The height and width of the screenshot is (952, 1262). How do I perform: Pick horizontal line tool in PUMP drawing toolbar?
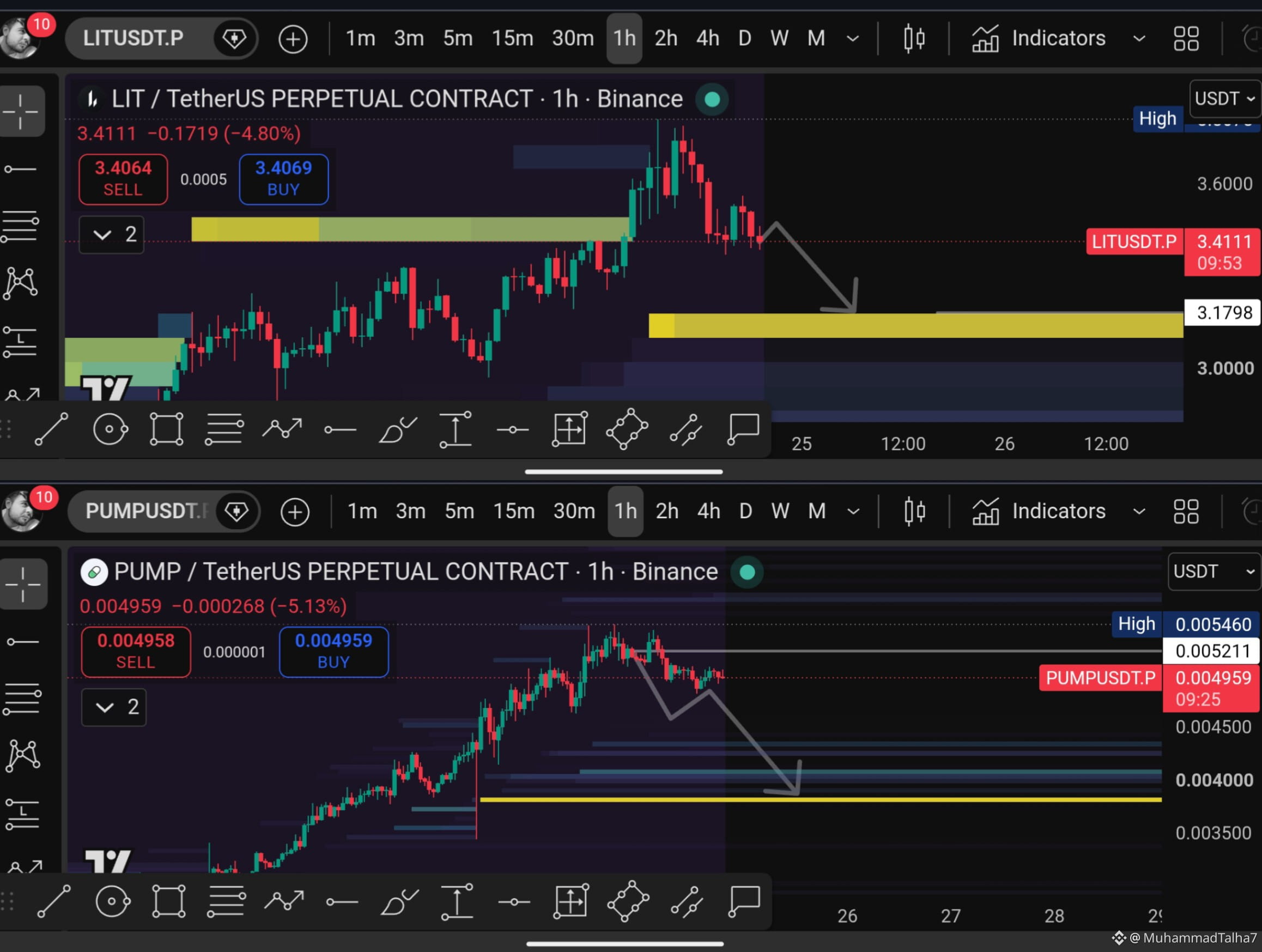[514, 902]
